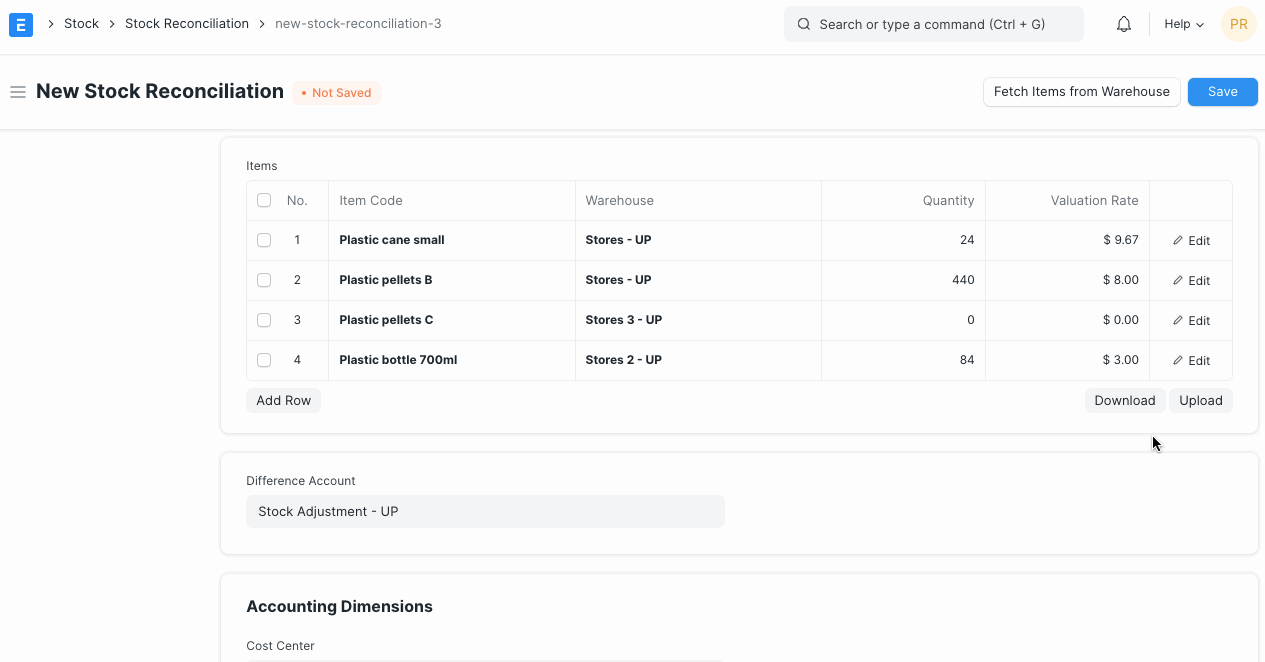Open the Difference Account selector

[x=485, y=511]
